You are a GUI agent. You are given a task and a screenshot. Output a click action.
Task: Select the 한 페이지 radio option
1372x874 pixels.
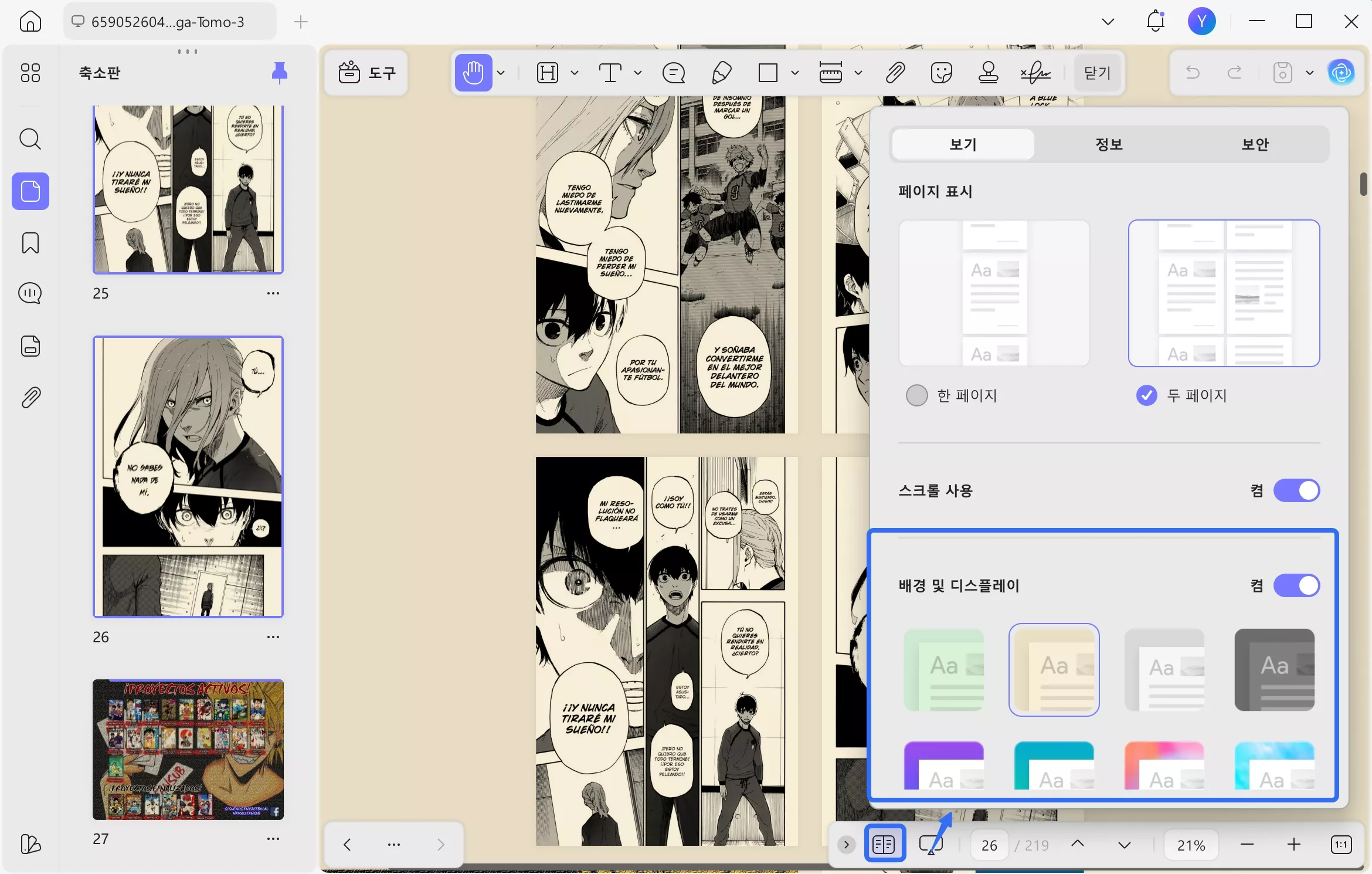(x=916, y=395)
